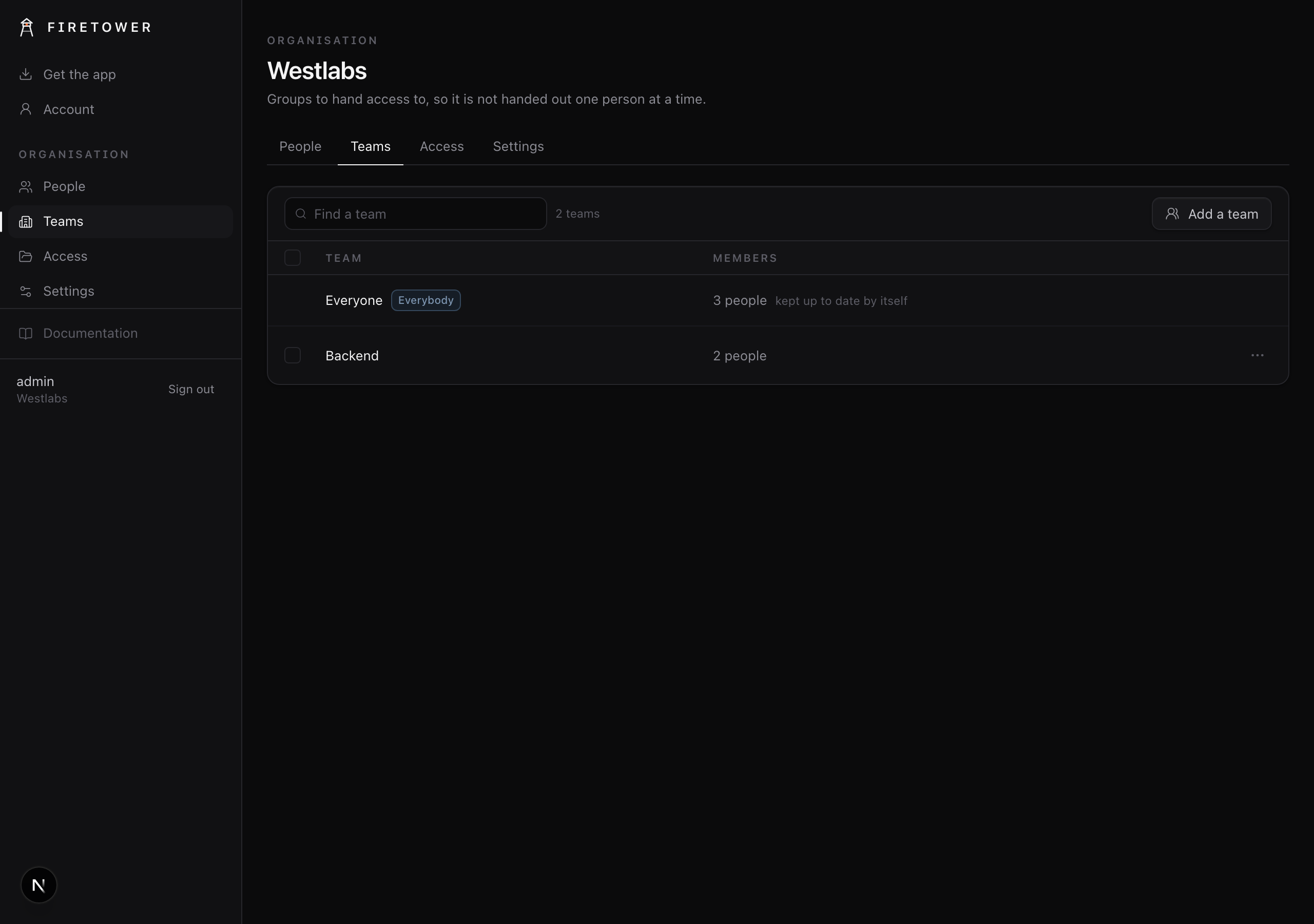Focus the Find a team search field
Viewport: 1314px width, 924px height.
(x=415, y=214)
